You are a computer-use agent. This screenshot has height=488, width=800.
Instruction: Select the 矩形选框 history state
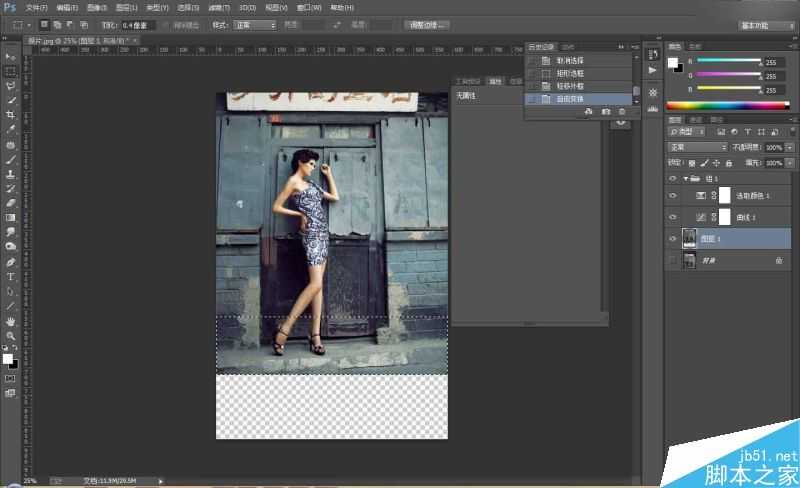coord(569,73)
